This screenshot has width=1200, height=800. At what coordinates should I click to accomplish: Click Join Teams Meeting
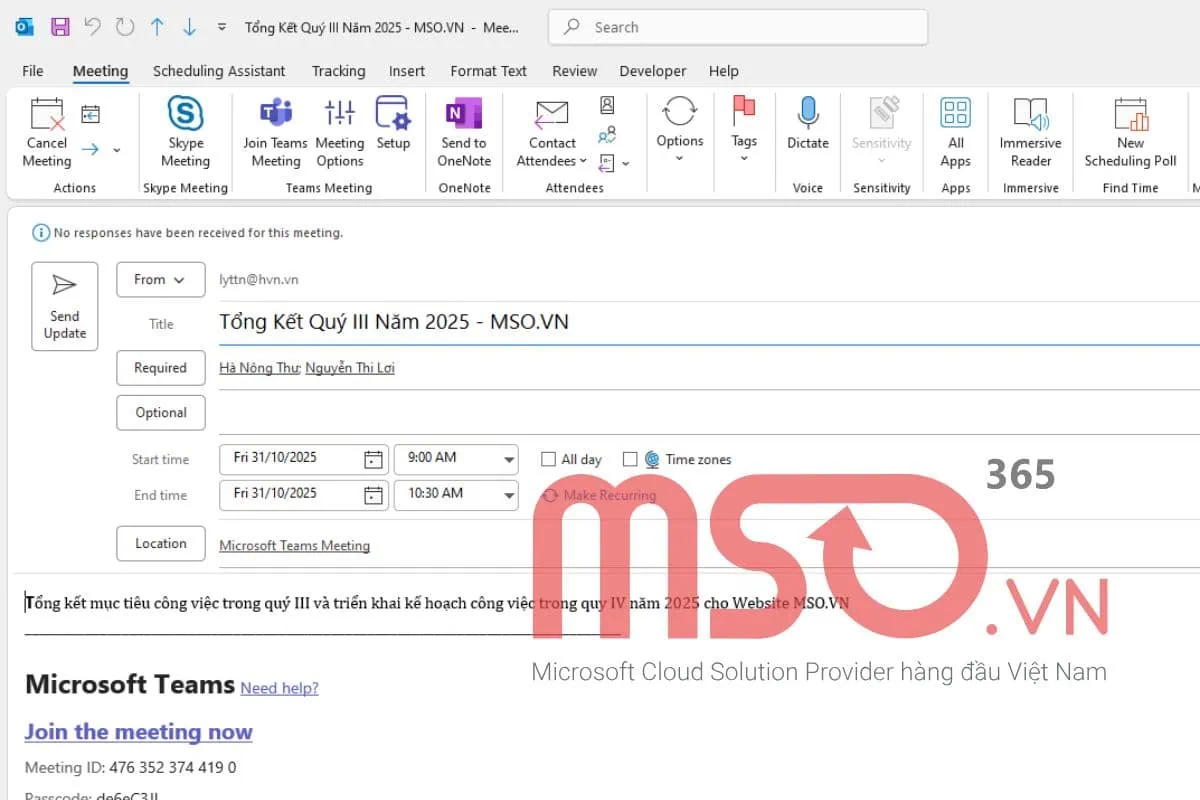point(274,131)
